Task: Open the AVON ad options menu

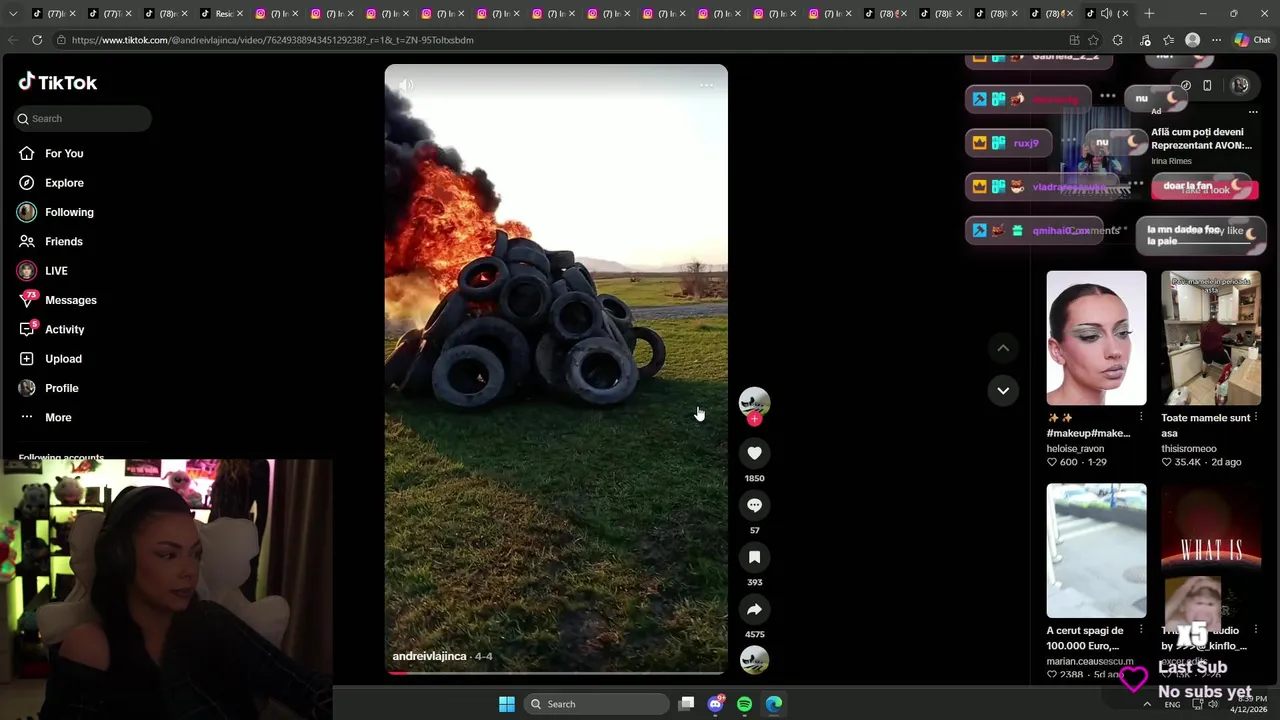Action: (x=1253, y=112)
